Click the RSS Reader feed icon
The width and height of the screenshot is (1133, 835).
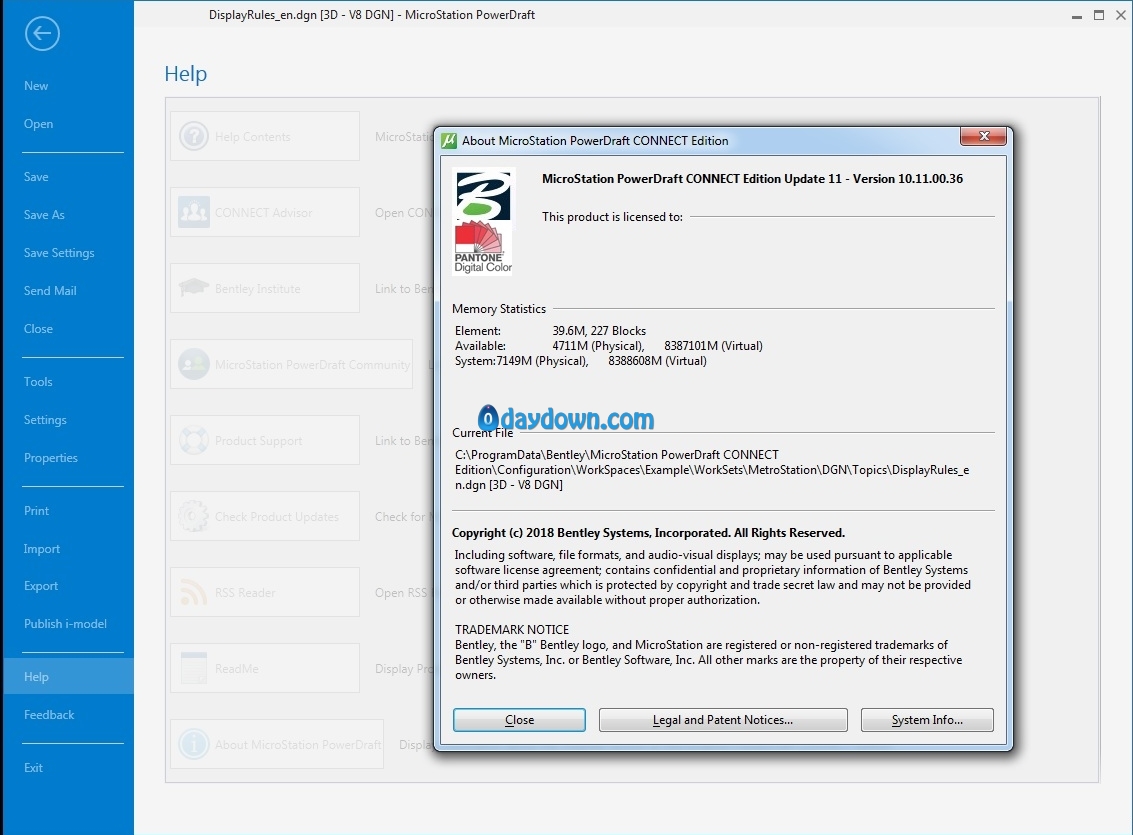(x=194, y=592)
